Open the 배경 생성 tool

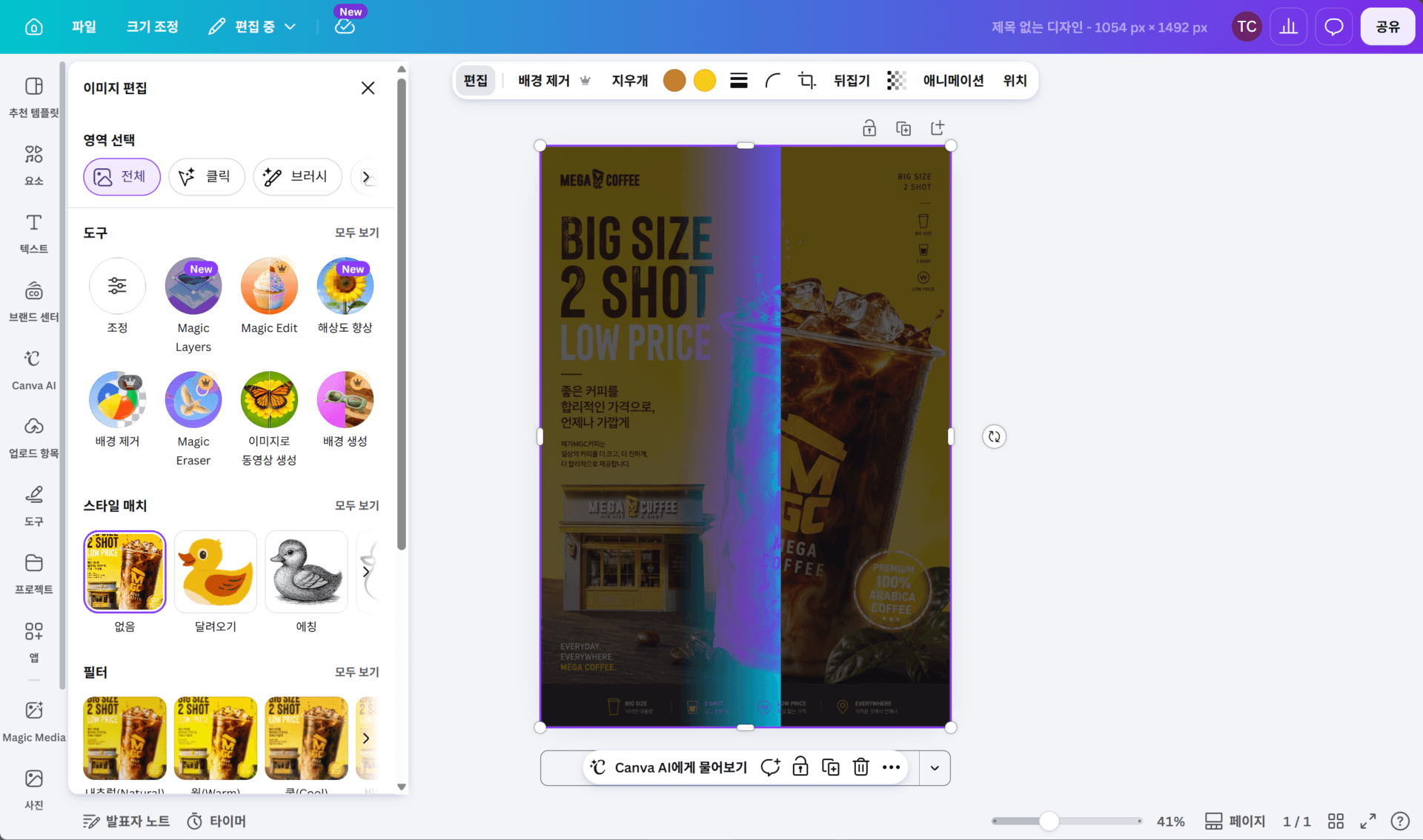pos(345,410)
